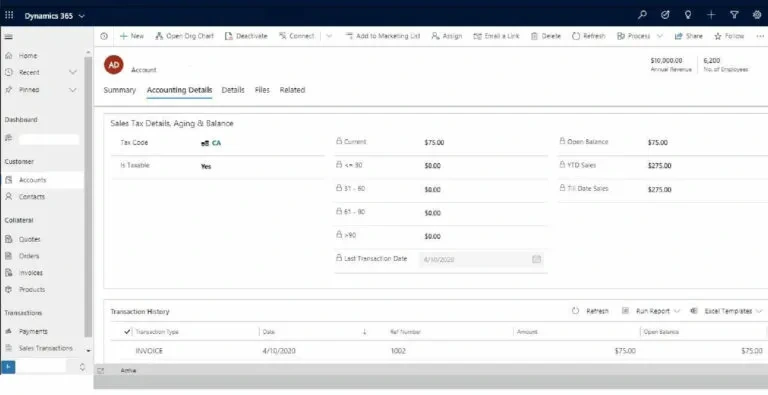Open the calendar picker icon for date

click(x=536, y=259)
